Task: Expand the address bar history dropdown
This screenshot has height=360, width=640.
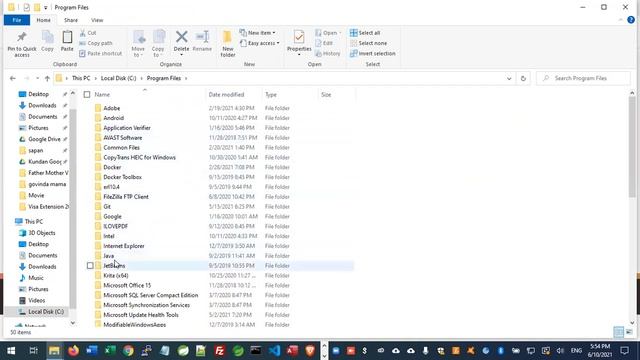Action: [x=509, y=78]
